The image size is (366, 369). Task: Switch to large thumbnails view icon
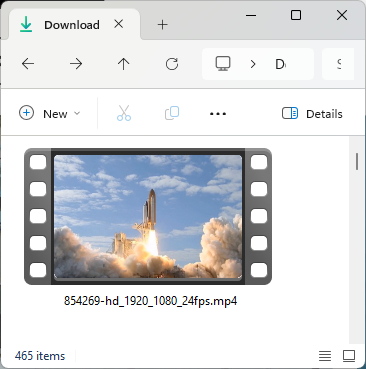[x=349, y=356]
